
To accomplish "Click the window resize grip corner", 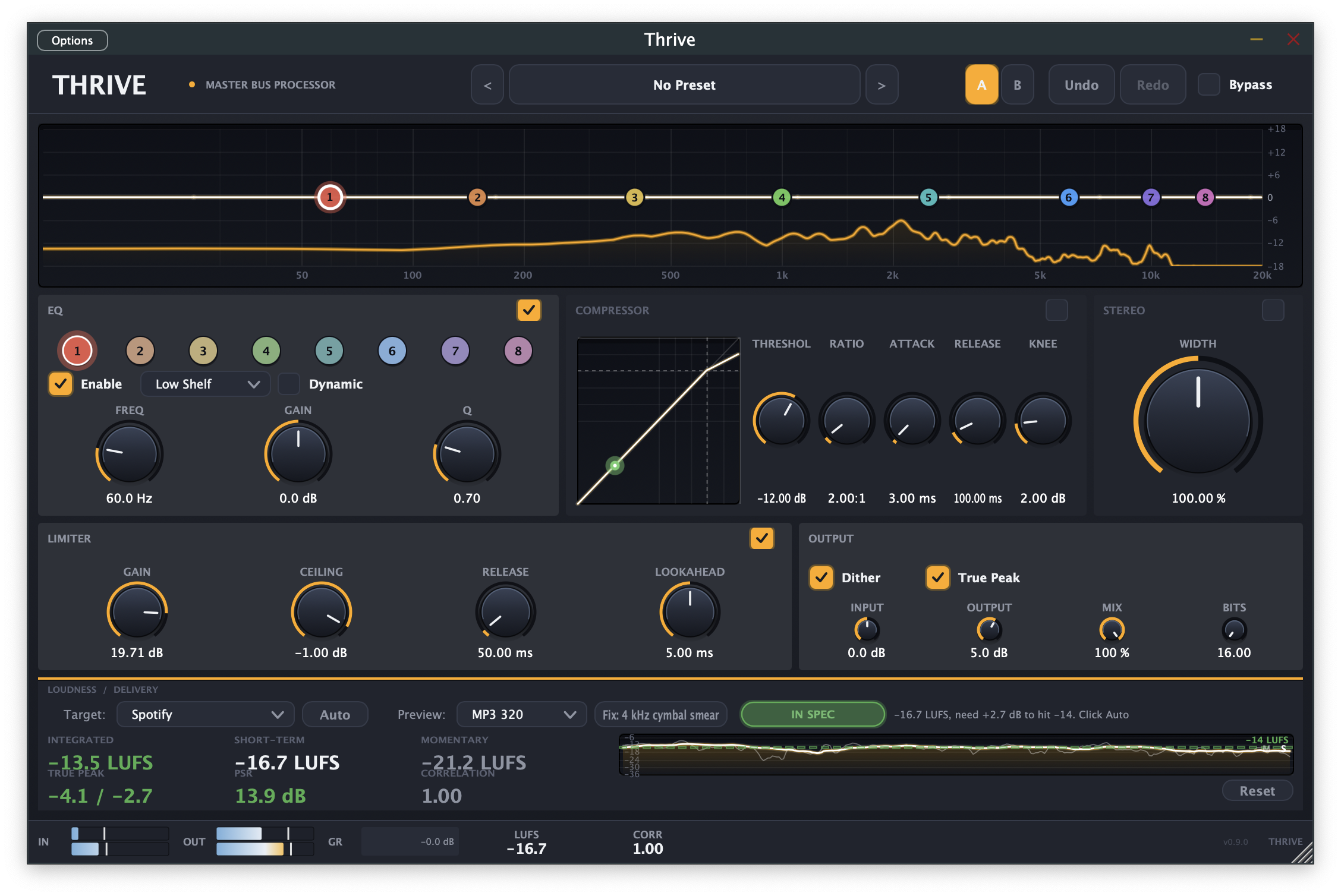I will click(x=1304, y=854).
